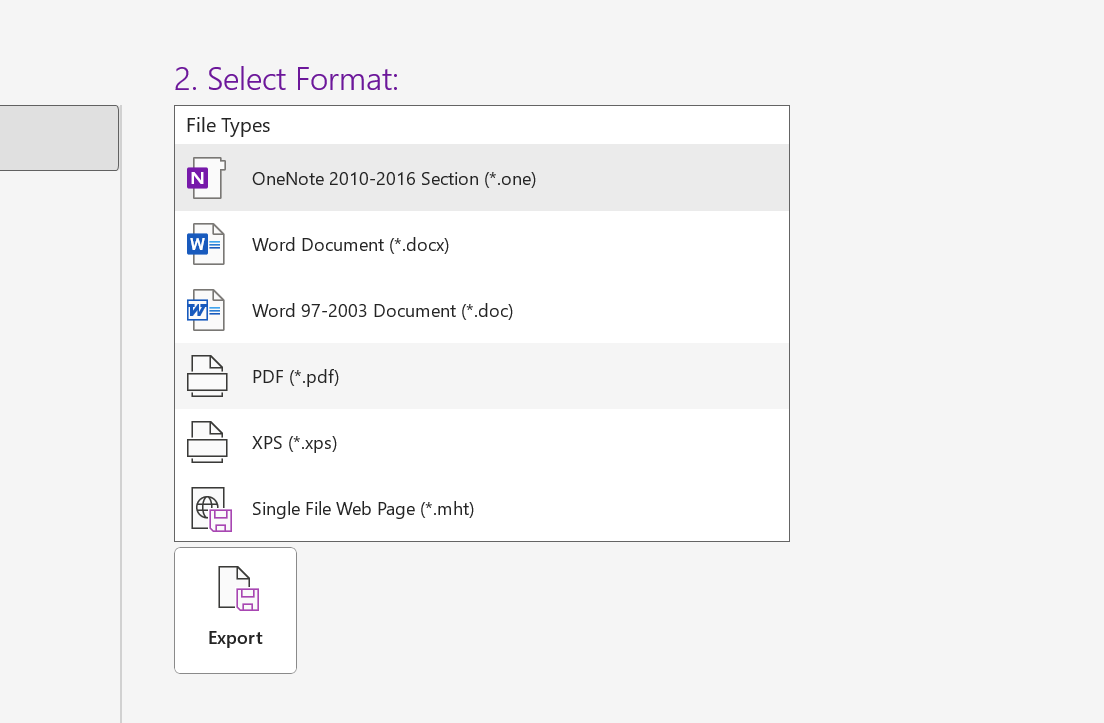The height and width of the screenshot is (723, 1104).
Task: Click the Export button
Action: tap(235, 610)
